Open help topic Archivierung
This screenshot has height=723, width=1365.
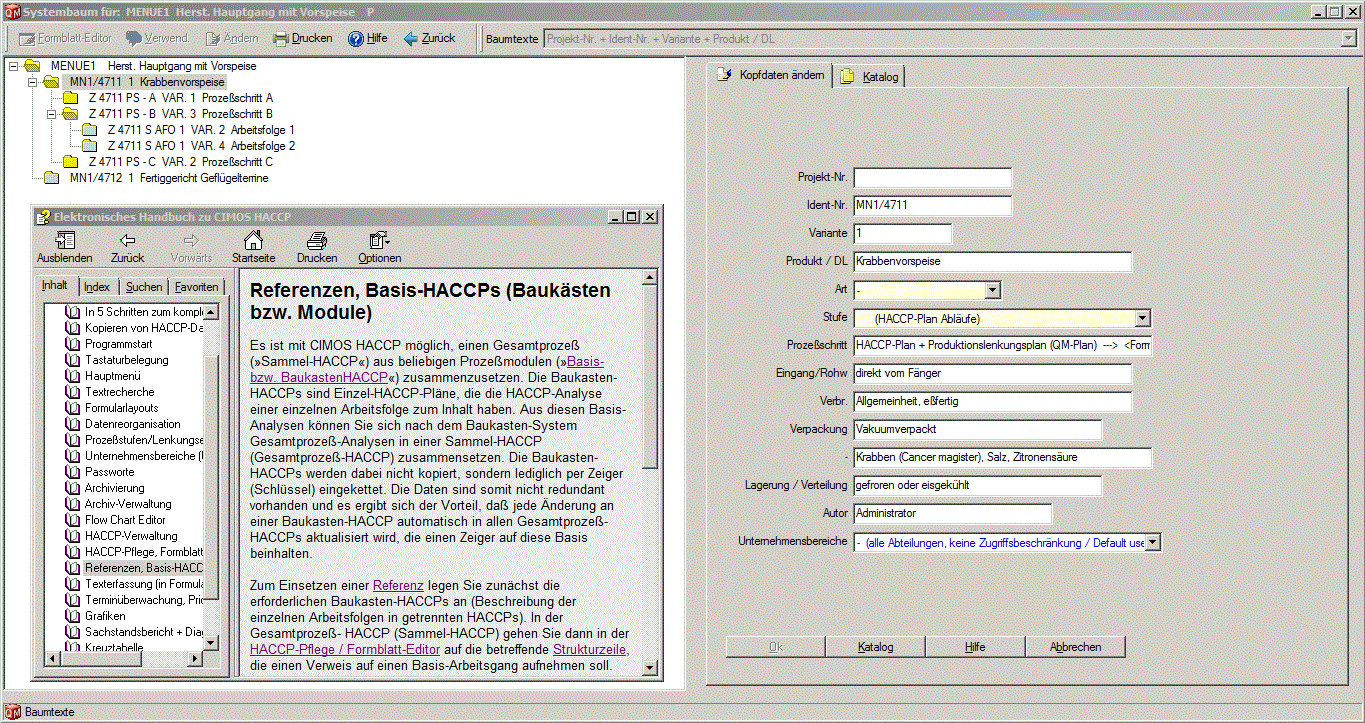pyautogui.click(x=115, y=488)
